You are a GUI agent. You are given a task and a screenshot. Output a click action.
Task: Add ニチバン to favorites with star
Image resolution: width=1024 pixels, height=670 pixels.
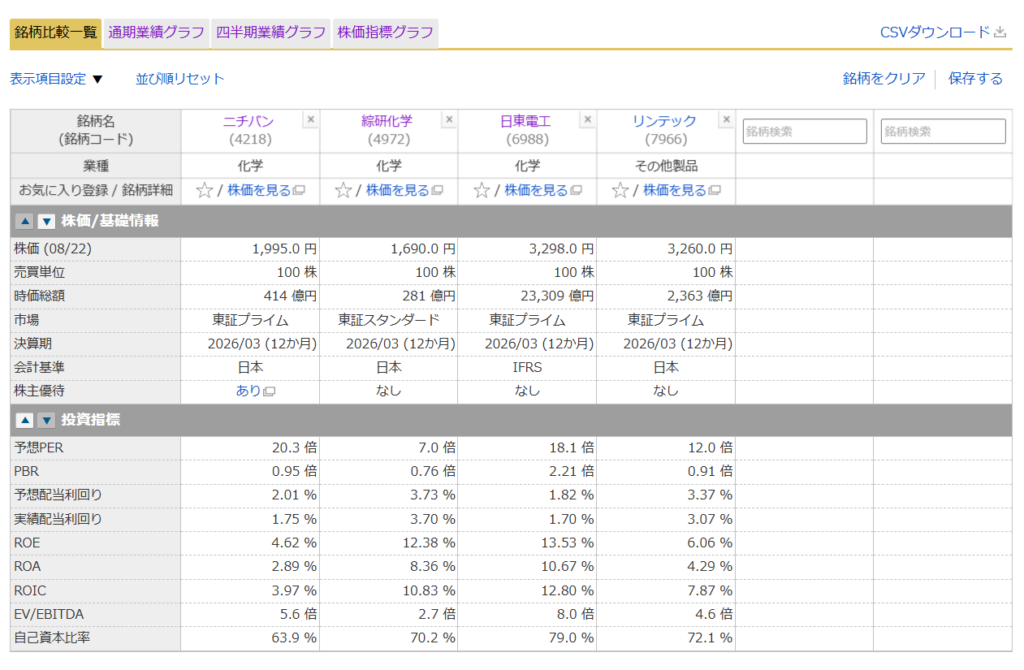pyautogui.click(x=204, y=191)
